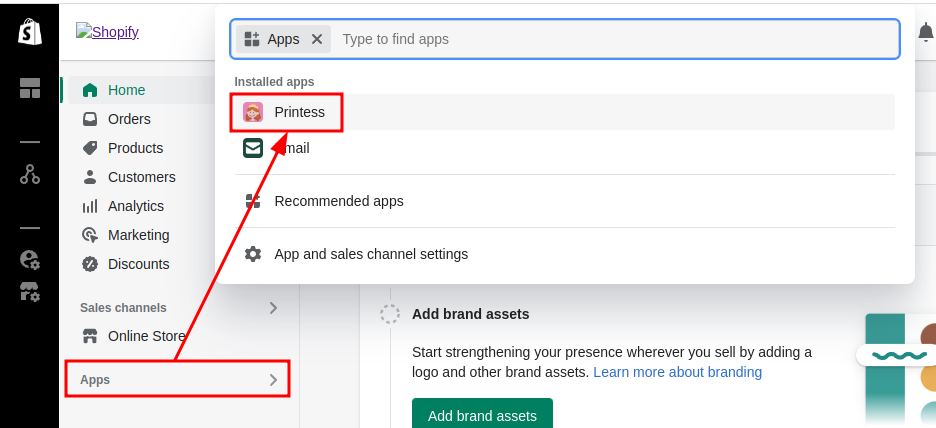Viewport: 936px width, 428px height.
Task: Click the Orders inbox icon
Action: tap(90, 119)
